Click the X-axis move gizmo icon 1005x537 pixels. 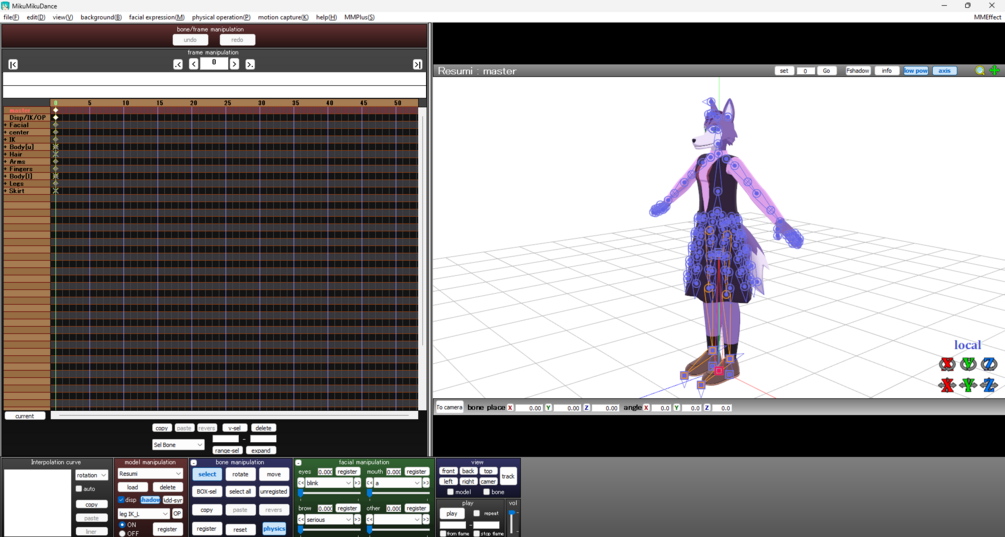[x=947, y=385]
